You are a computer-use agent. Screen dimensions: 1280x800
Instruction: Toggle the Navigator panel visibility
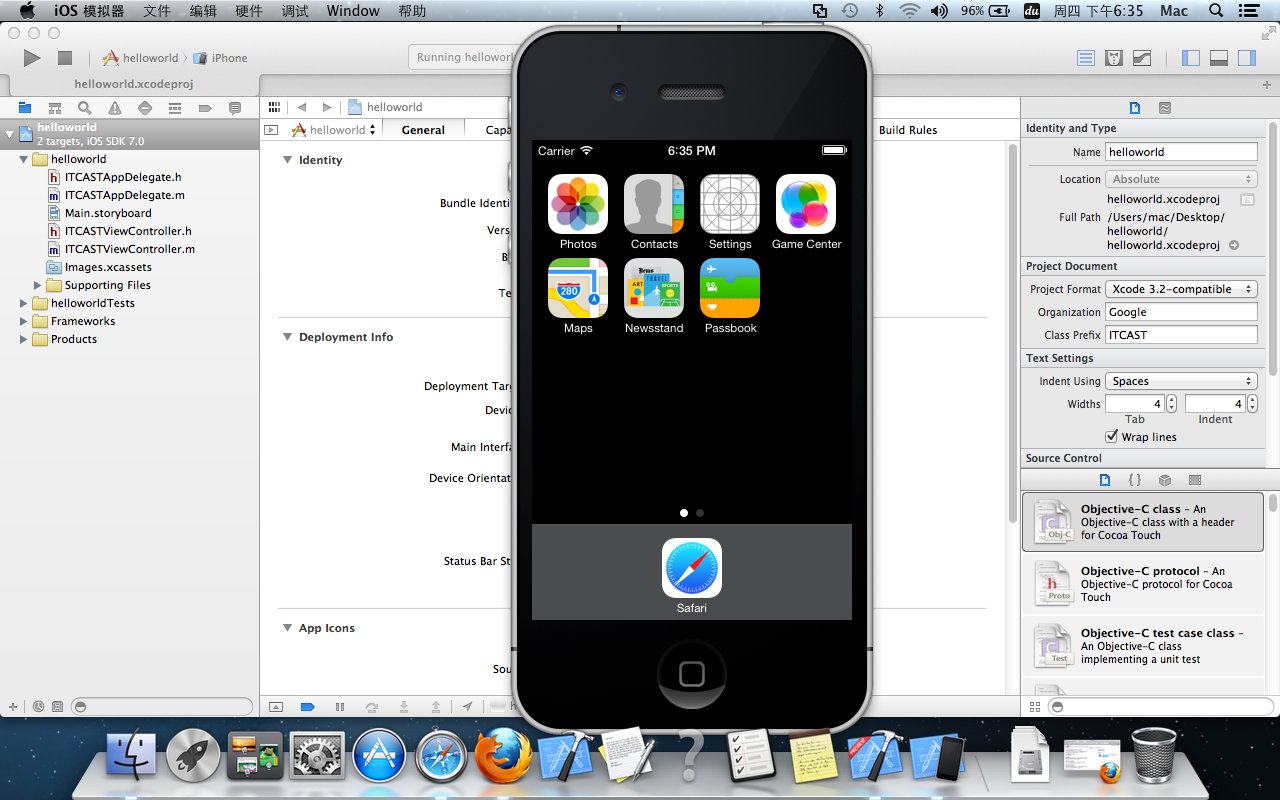(x=1190, y=58)
